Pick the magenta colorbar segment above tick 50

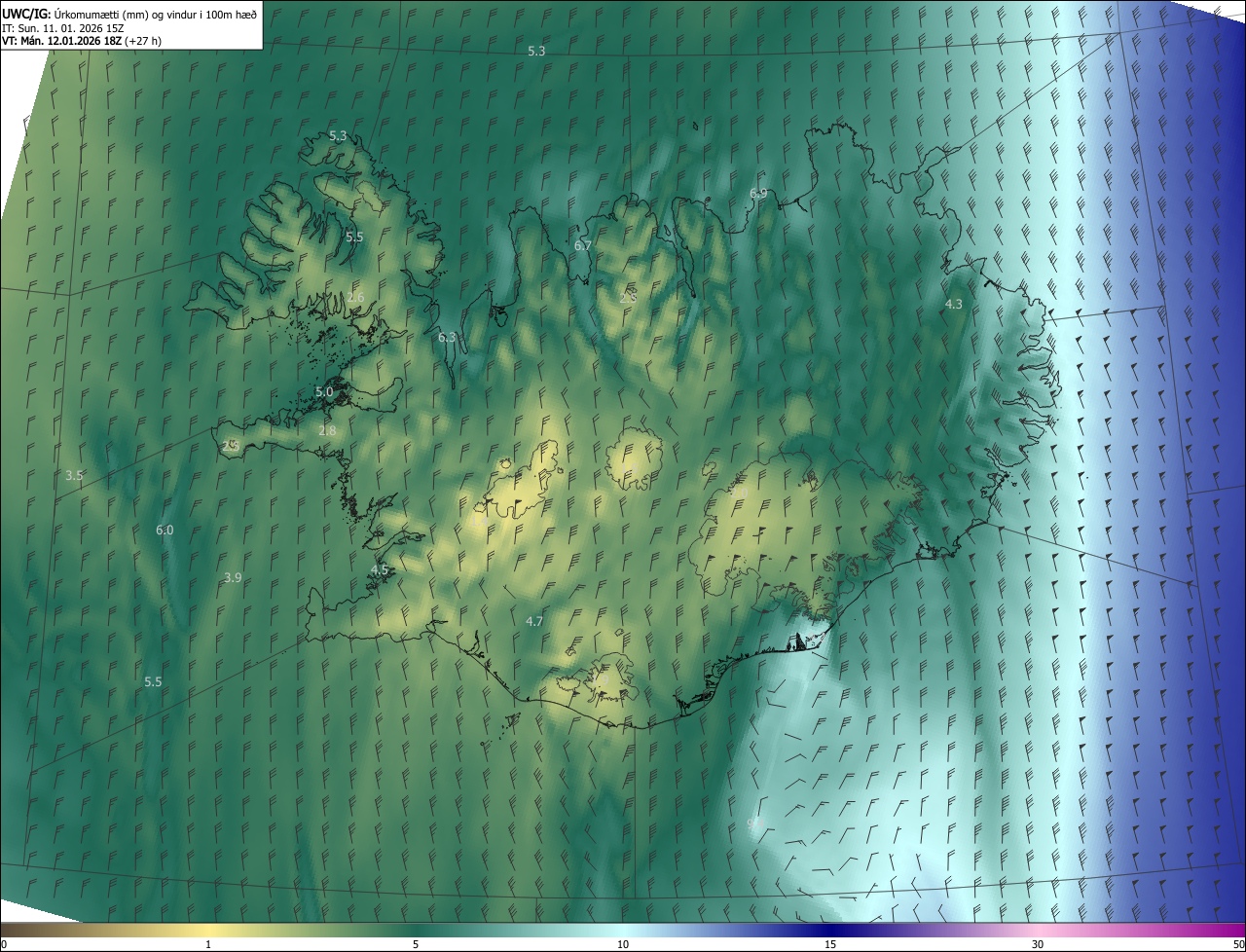(x=1234, y=931)
